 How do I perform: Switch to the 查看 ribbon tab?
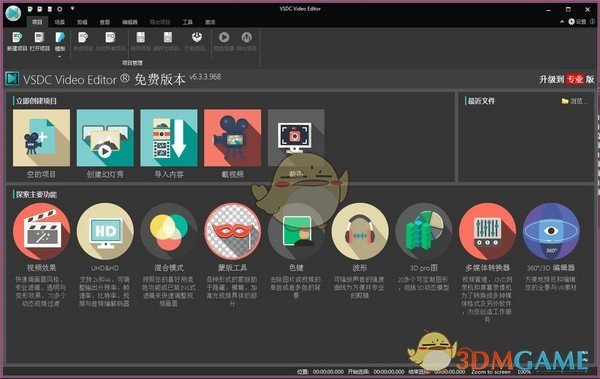click(104, 22)
